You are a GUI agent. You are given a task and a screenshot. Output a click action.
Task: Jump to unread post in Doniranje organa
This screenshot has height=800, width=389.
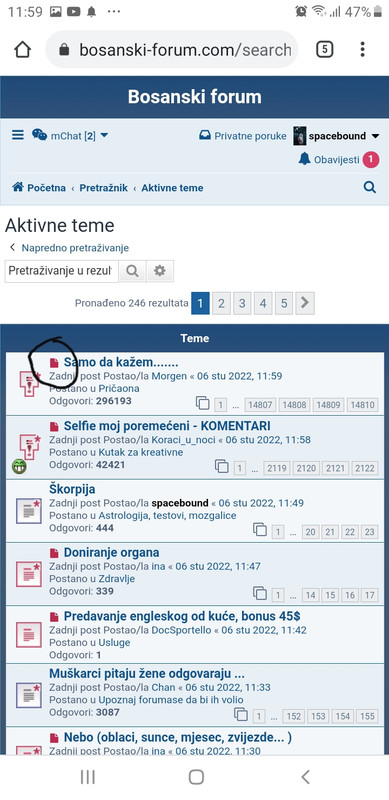54,553
